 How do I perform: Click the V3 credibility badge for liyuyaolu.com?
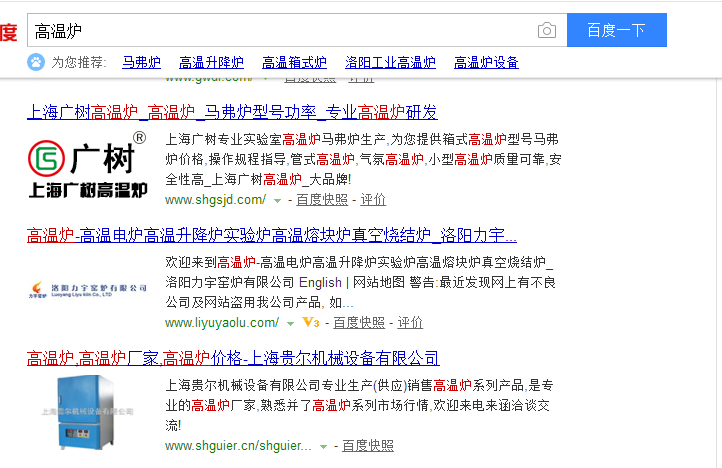pyautogui.click(x=311, y=322)
